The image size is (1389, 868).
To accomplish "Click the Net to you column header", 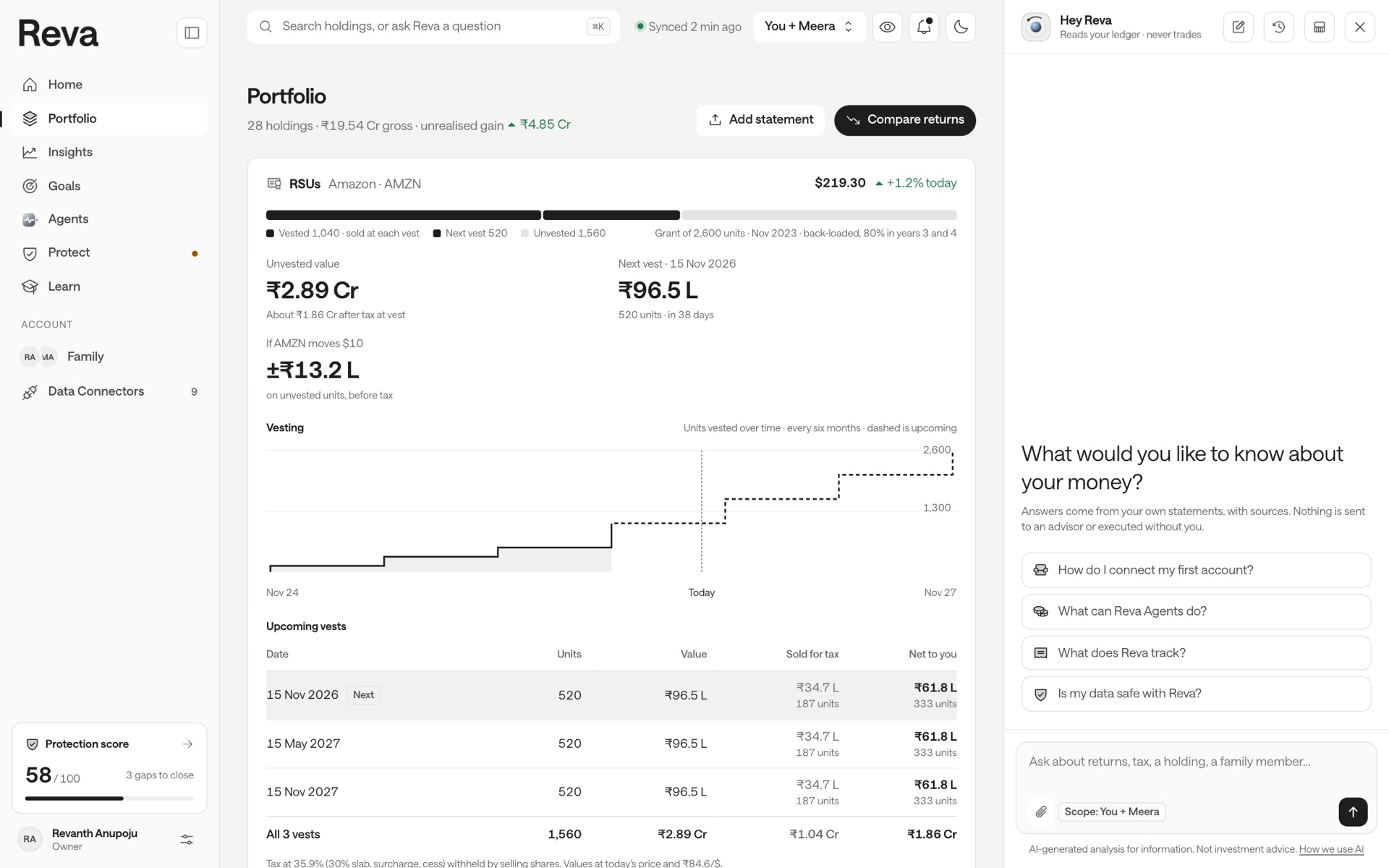I will point(933,655).
